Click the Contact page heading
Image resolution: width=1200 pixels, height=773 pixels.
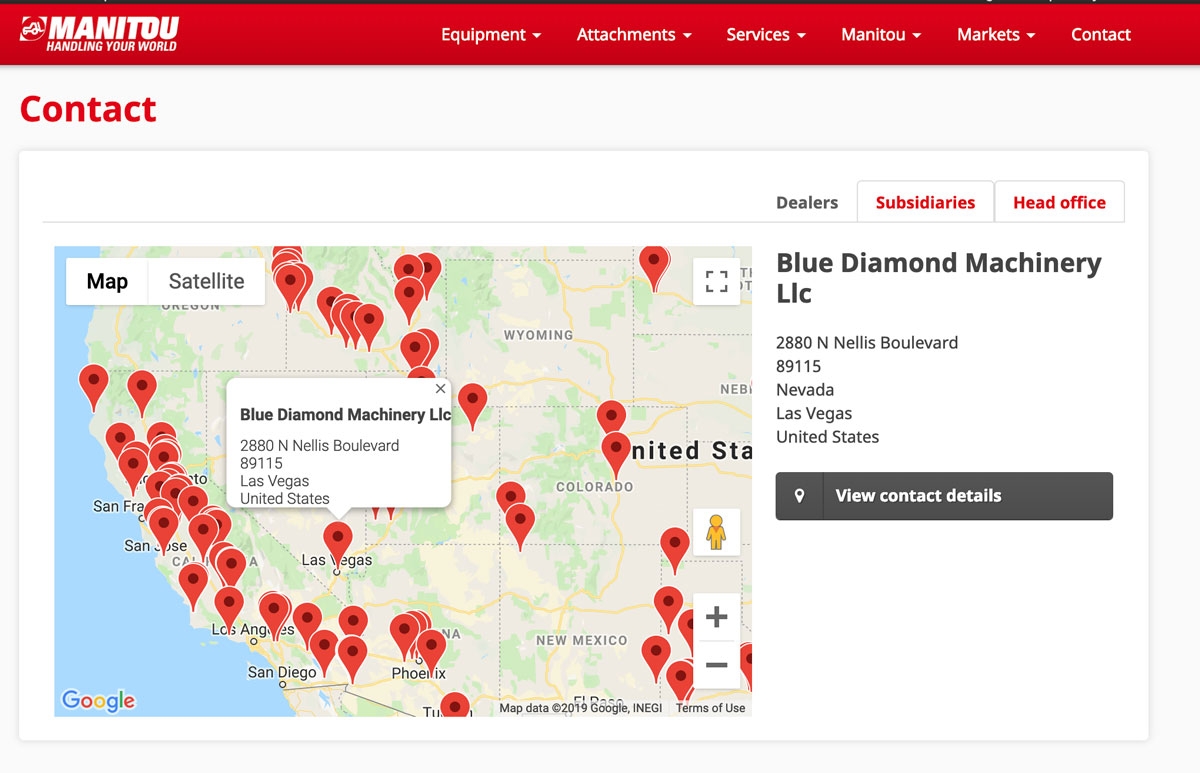click(88, 108)
